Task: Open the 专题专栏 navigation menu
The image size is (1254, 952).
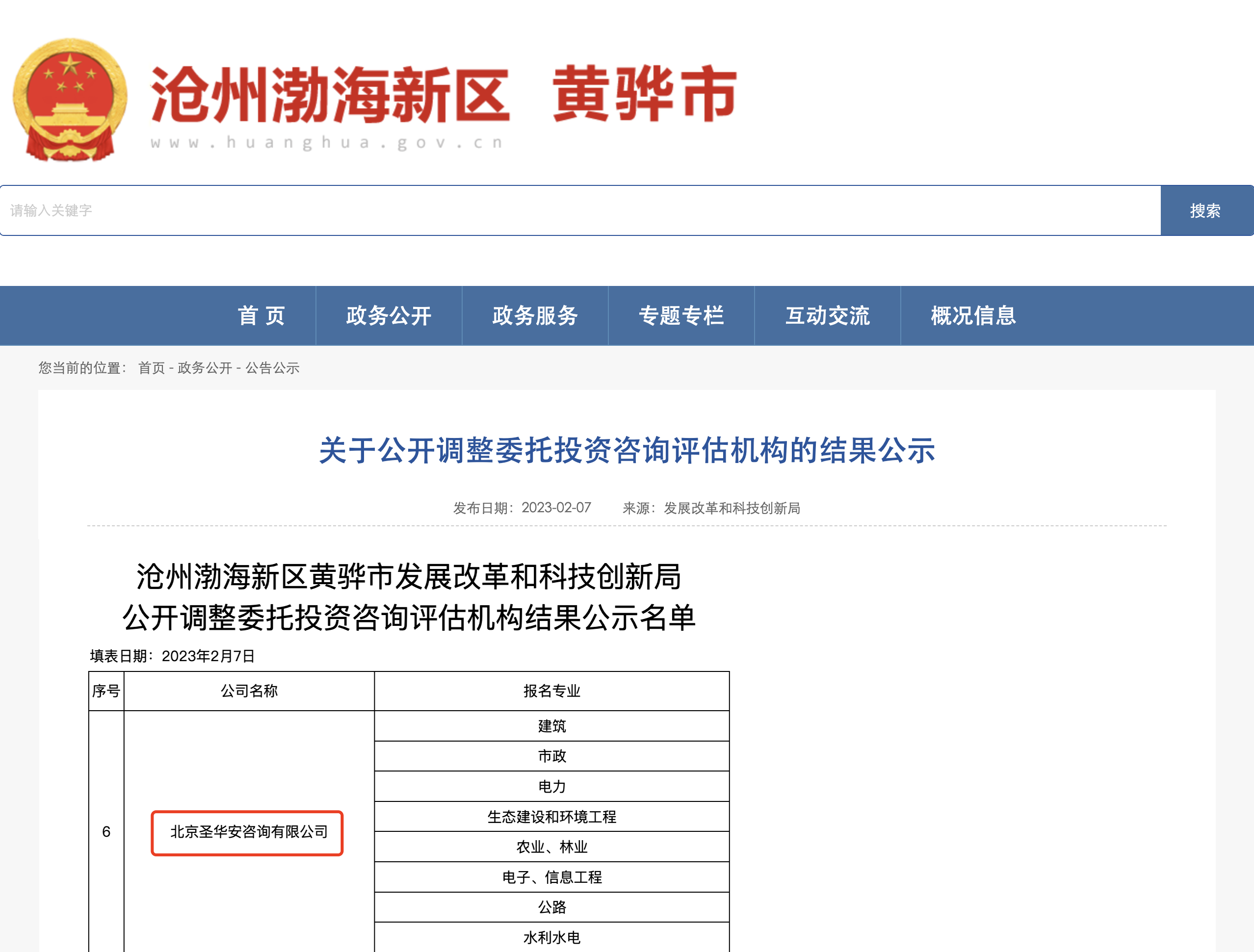Action: pyautogui.click(x=681, y=316)
